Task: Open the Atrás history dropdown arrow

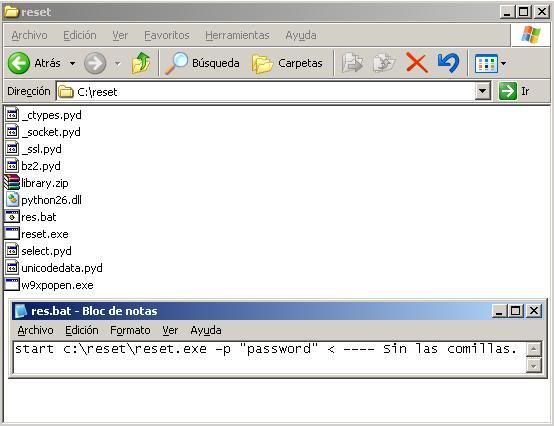Action: click(72, 64)
